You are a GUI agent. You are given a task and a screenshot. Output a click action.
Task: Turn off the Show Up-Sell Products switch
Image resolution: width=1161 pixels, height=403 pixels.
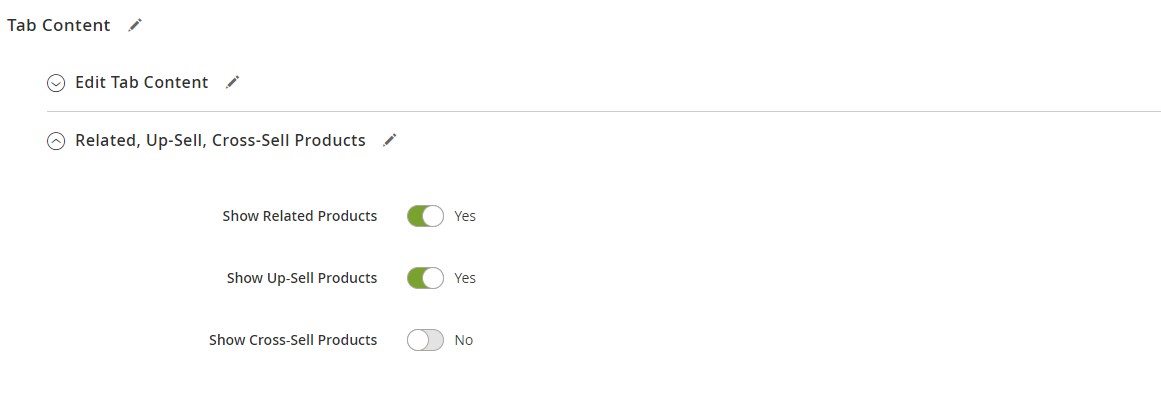(425, 278)
